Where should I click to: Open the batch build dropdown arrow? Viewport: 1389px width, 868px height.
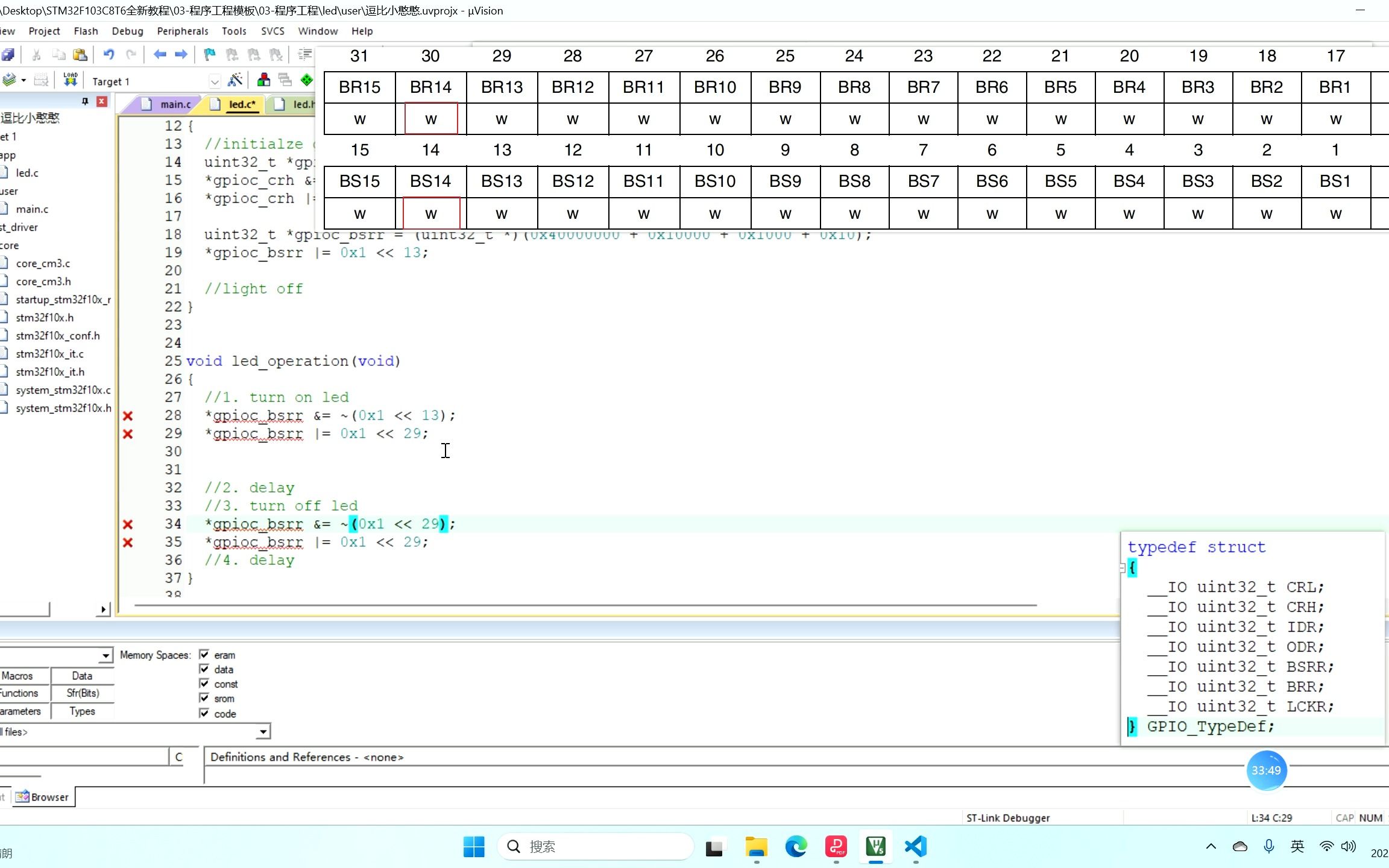24,80
